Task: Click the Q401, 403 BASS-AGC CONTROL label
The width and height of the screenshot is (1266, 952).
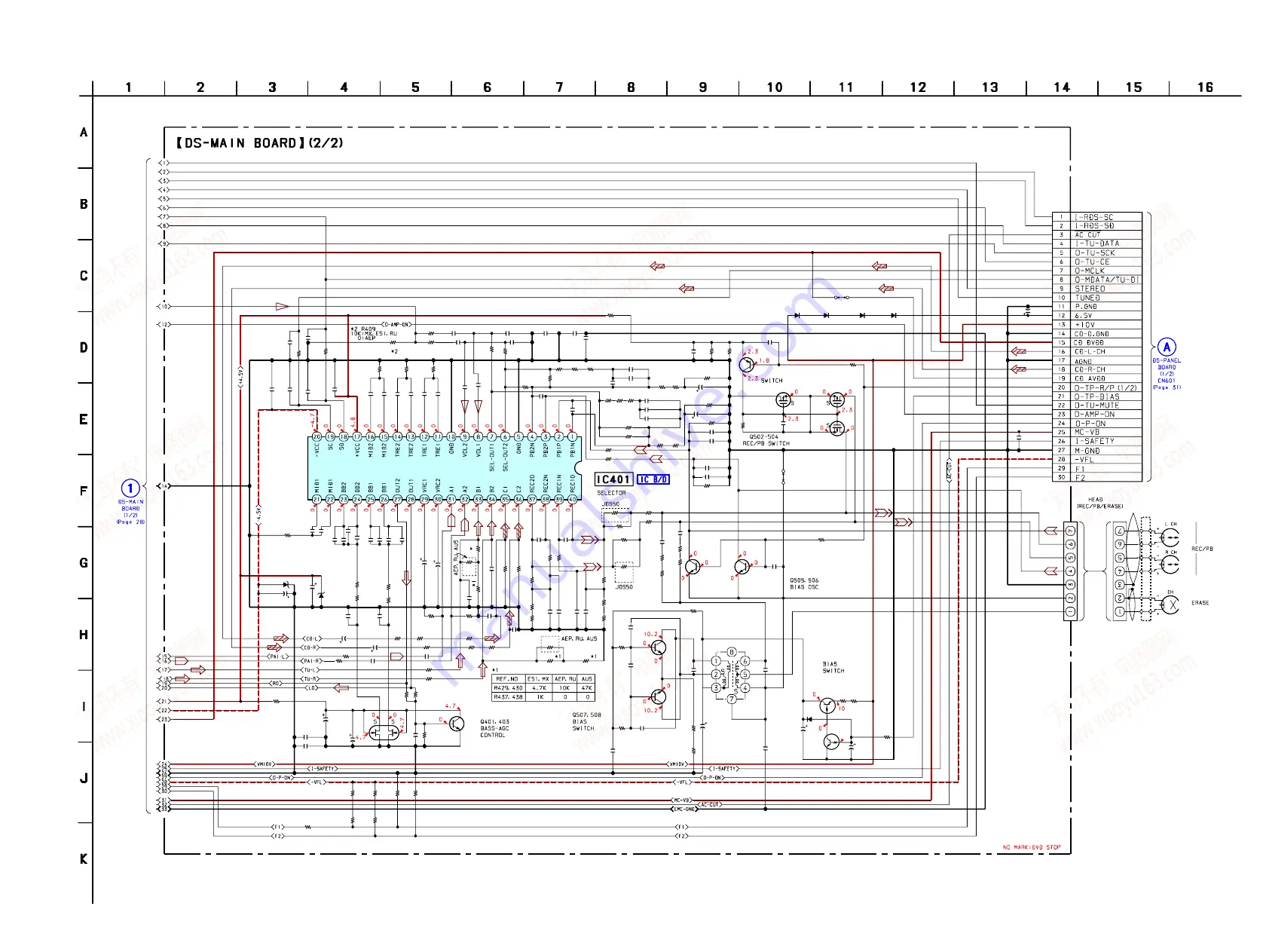Action: [x=495, y=728]
